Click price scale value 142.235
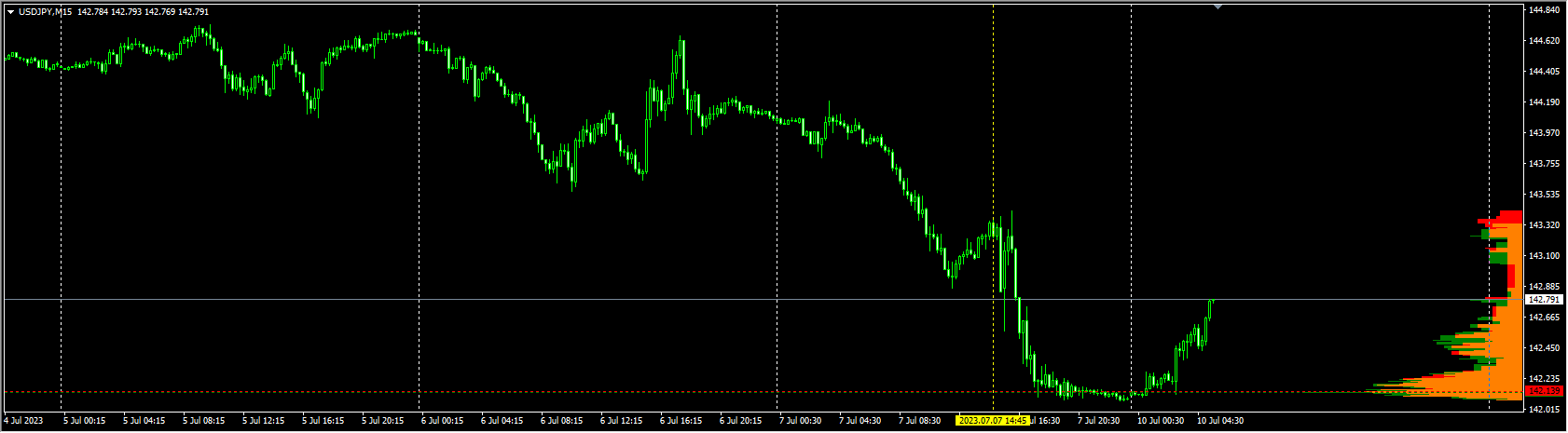This screenshot has width=1568, height=433. tap(1545, 379)
